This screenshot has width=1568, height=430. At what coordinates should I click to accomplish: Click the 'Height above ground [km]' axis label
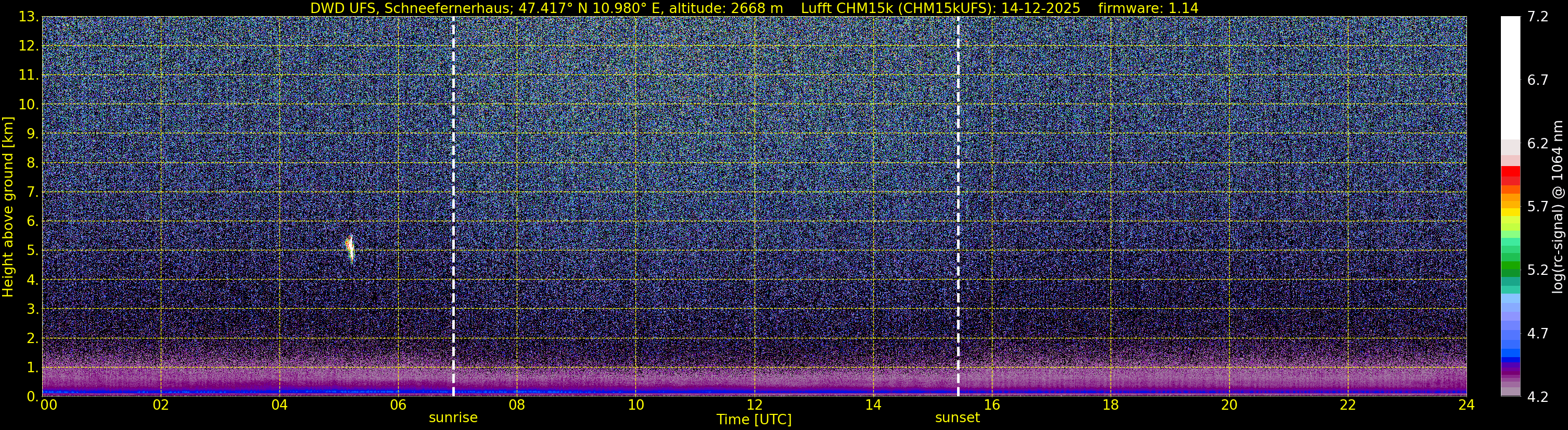point(8,207)
